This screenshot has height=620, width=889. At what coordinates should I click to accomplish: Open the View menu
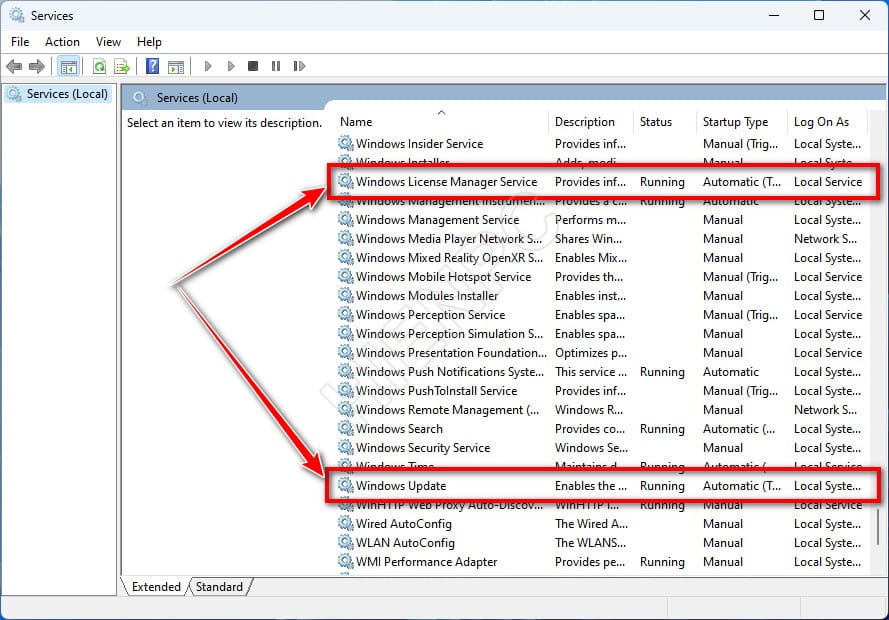point(108,42)
